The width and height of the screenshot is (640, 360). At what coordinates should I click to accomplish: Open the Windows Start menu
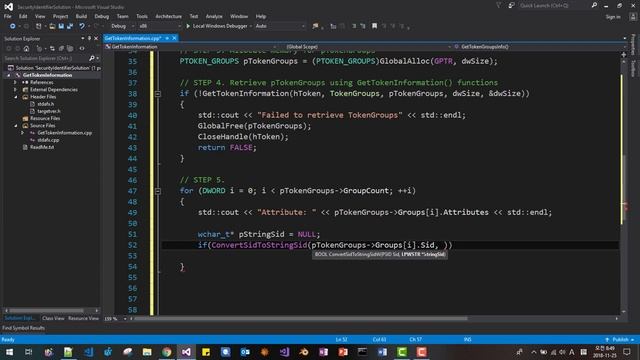[9, 352]
